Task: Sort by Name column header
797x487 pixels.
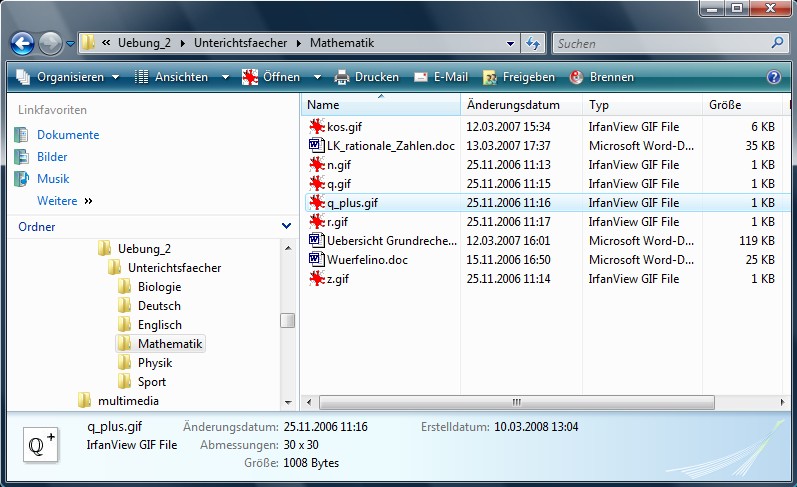Action: click(381, 105)
